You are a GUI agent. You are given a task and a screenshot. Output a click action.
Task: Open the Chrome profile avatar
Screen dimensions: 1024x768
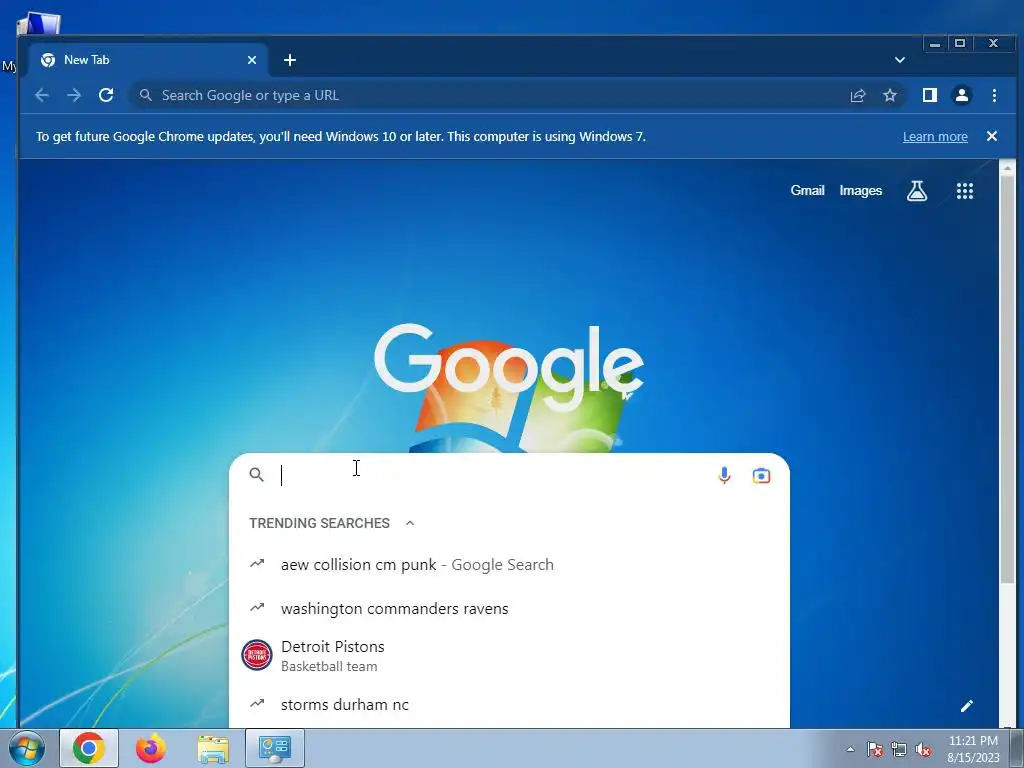point(961,95)
